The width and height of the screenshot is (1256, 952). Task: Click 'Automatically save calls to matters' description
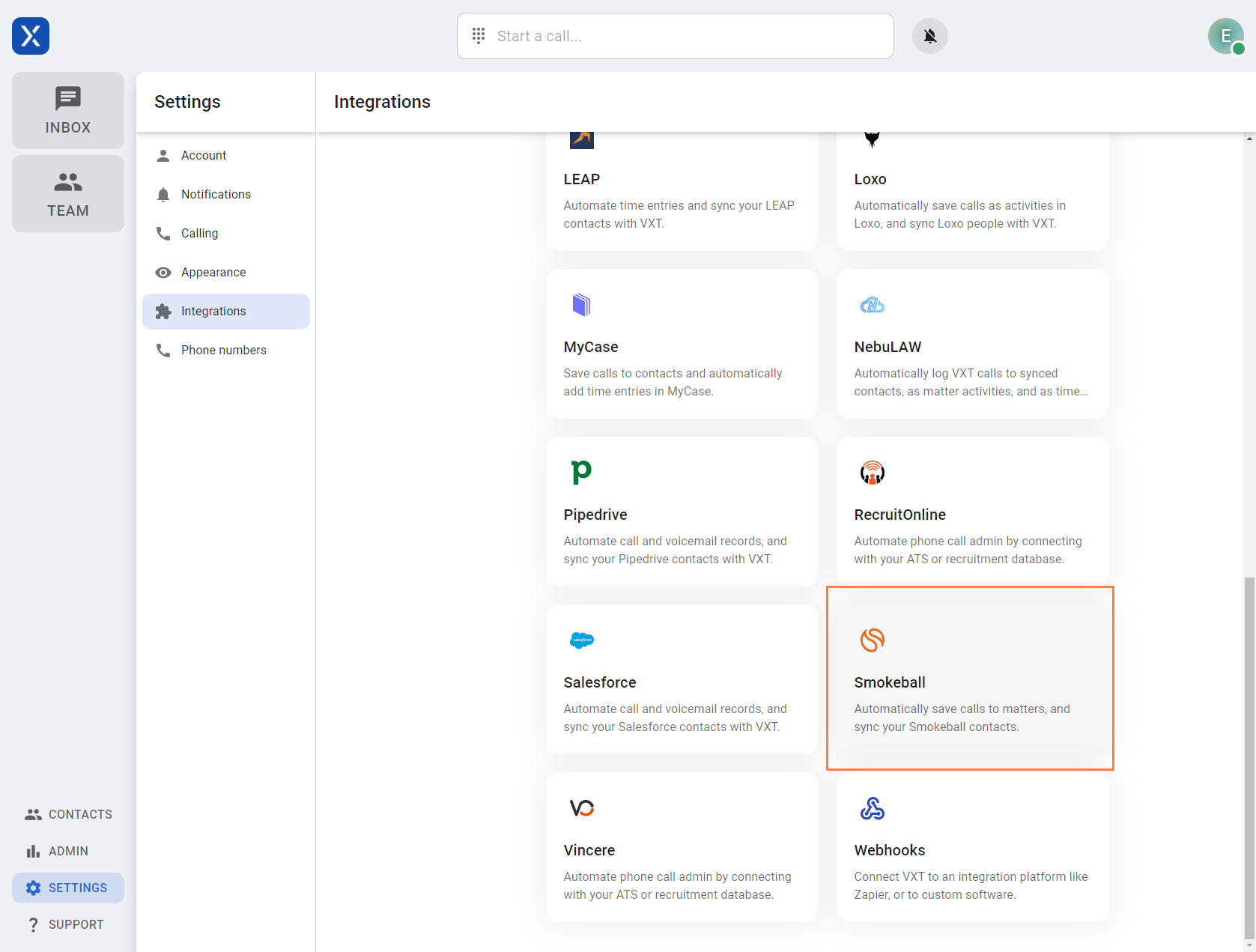pos(962,718)
